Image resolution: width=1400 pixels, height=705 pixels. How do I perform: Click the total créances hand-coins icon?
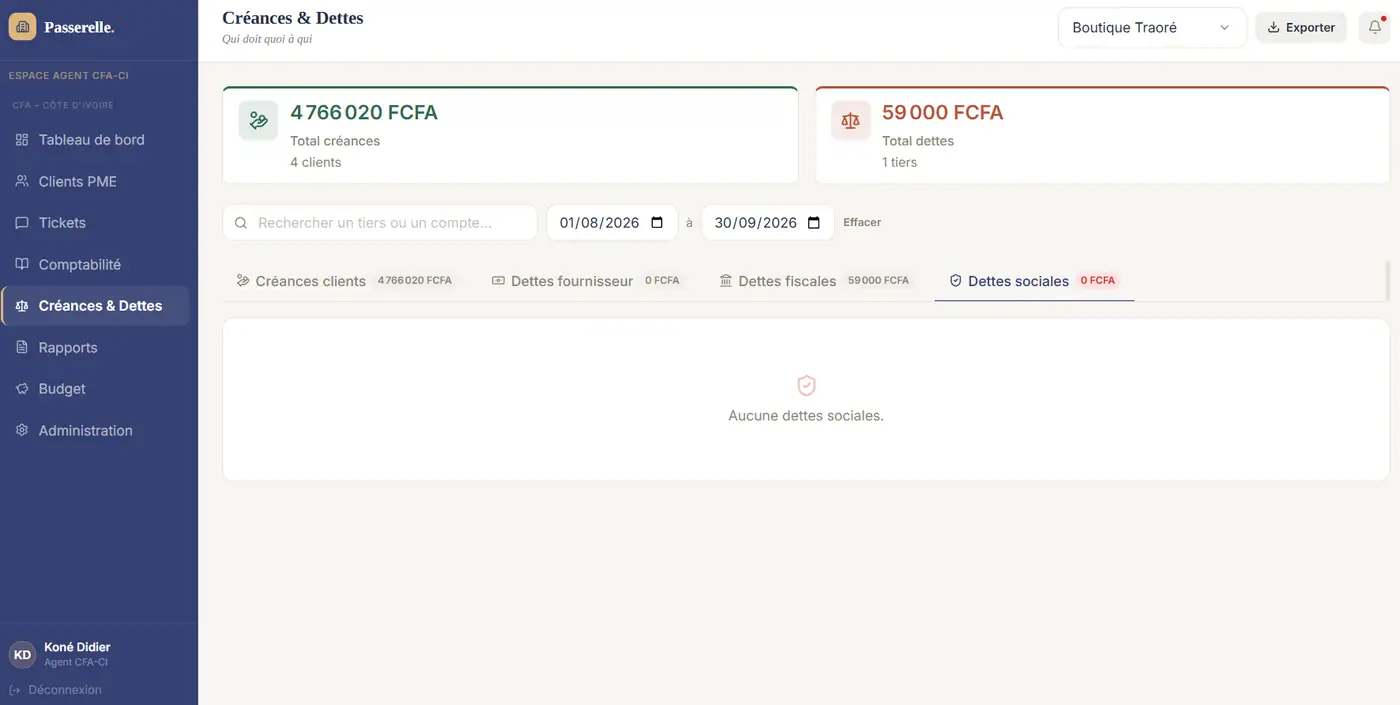coord(258,120)
